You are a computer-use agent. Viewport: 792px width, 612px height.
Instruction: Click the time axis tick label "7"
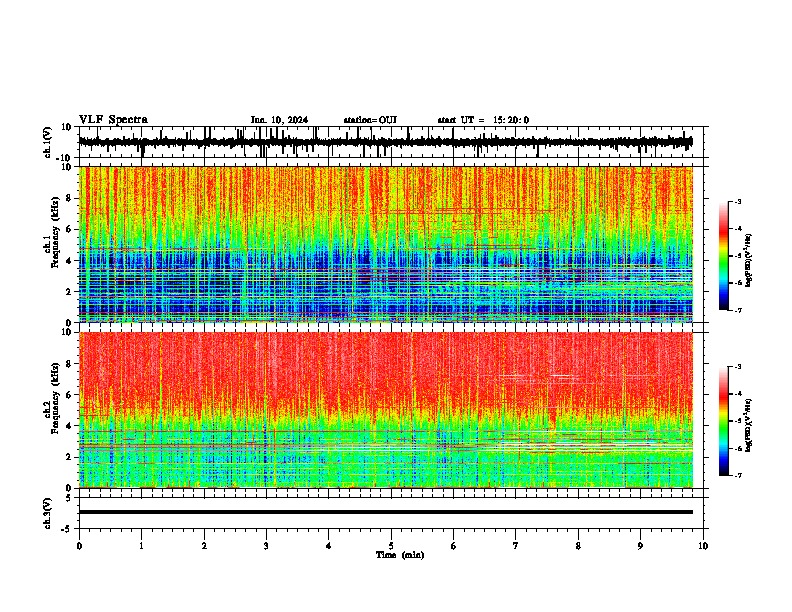516,546
